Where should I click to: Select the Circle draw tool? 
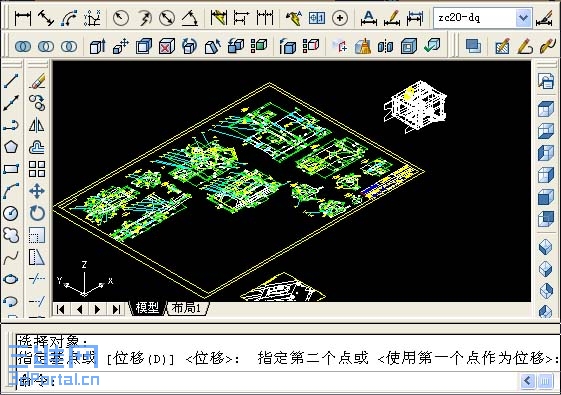pyautogui.click(x=11, y=213)
